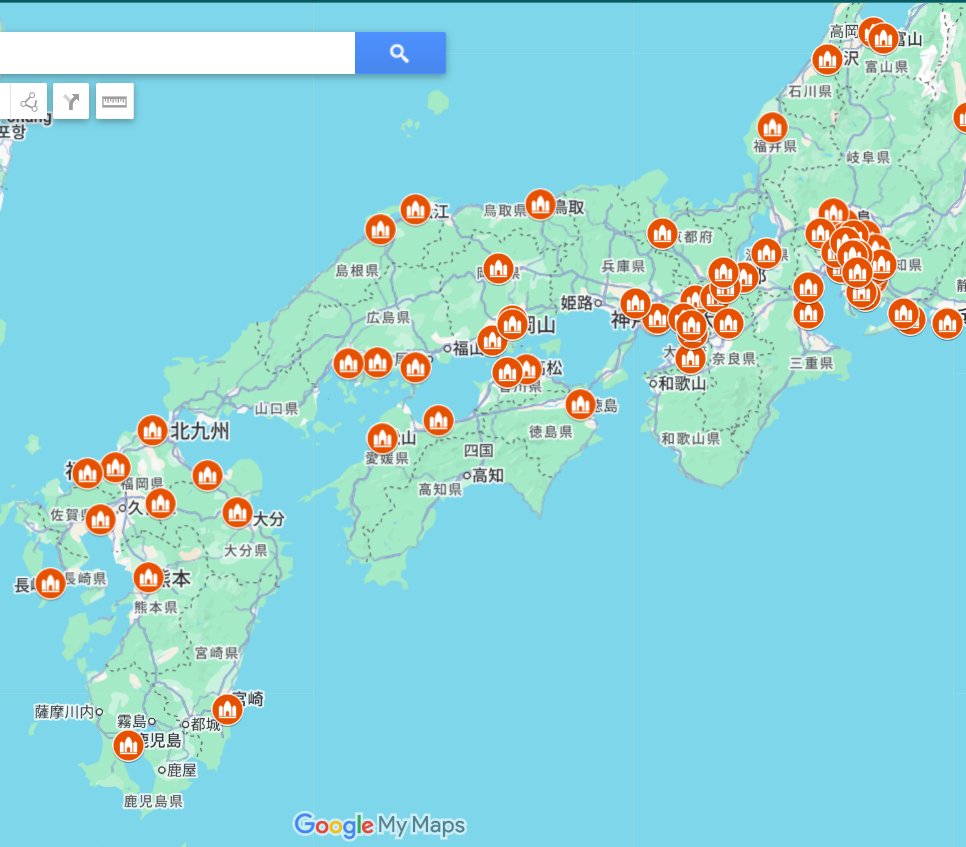Open the museum marker above 和歌山 label

pos(690,359)
